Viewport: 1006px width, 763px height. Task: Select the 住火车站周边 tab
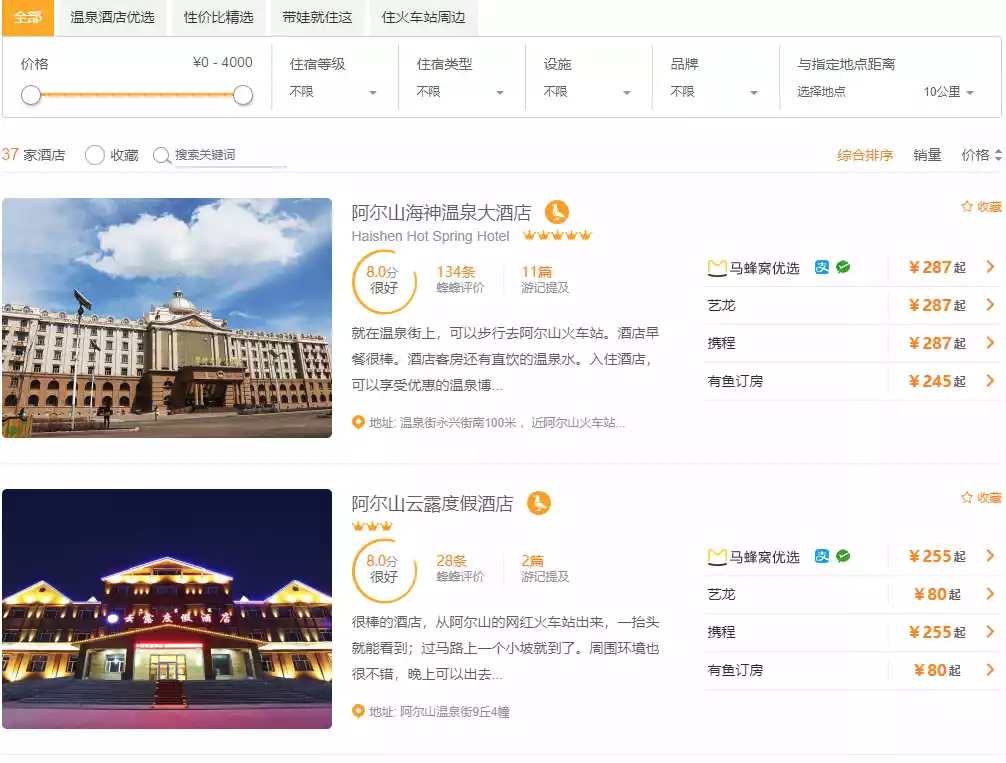pyautogui.click(x=423, y=17)
